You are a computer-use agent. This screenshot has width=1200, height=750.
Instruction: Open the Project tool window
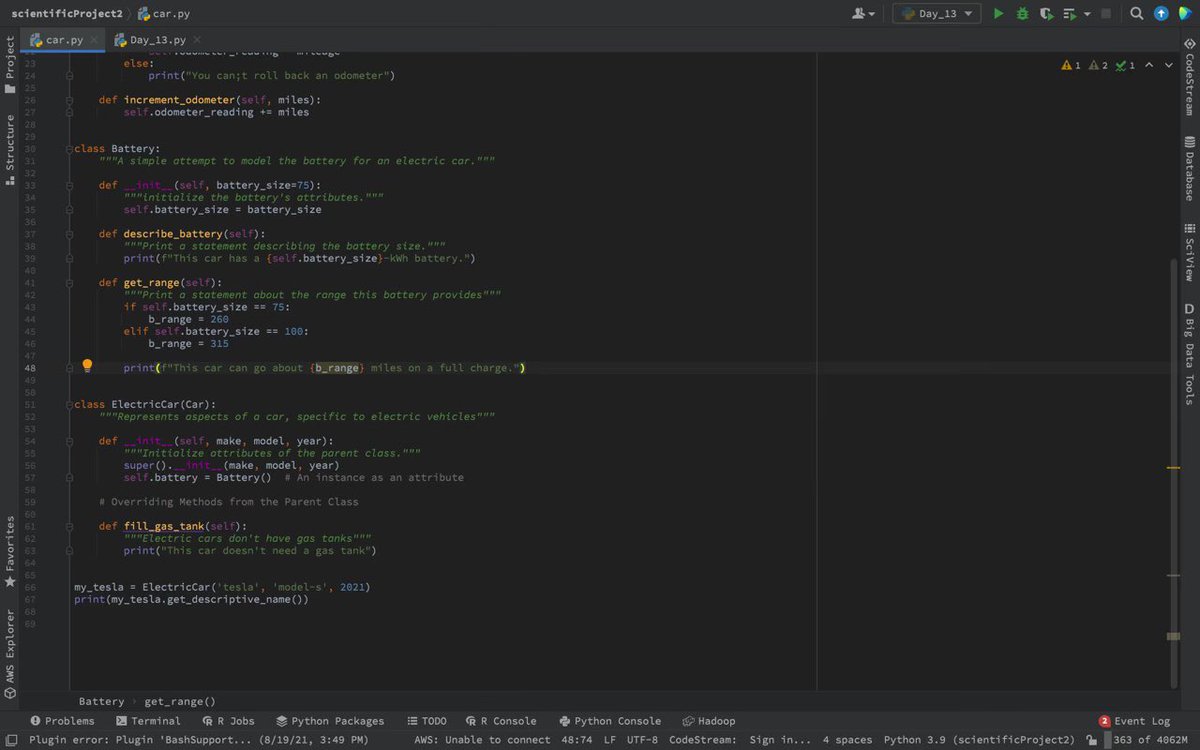click(10, 65)
